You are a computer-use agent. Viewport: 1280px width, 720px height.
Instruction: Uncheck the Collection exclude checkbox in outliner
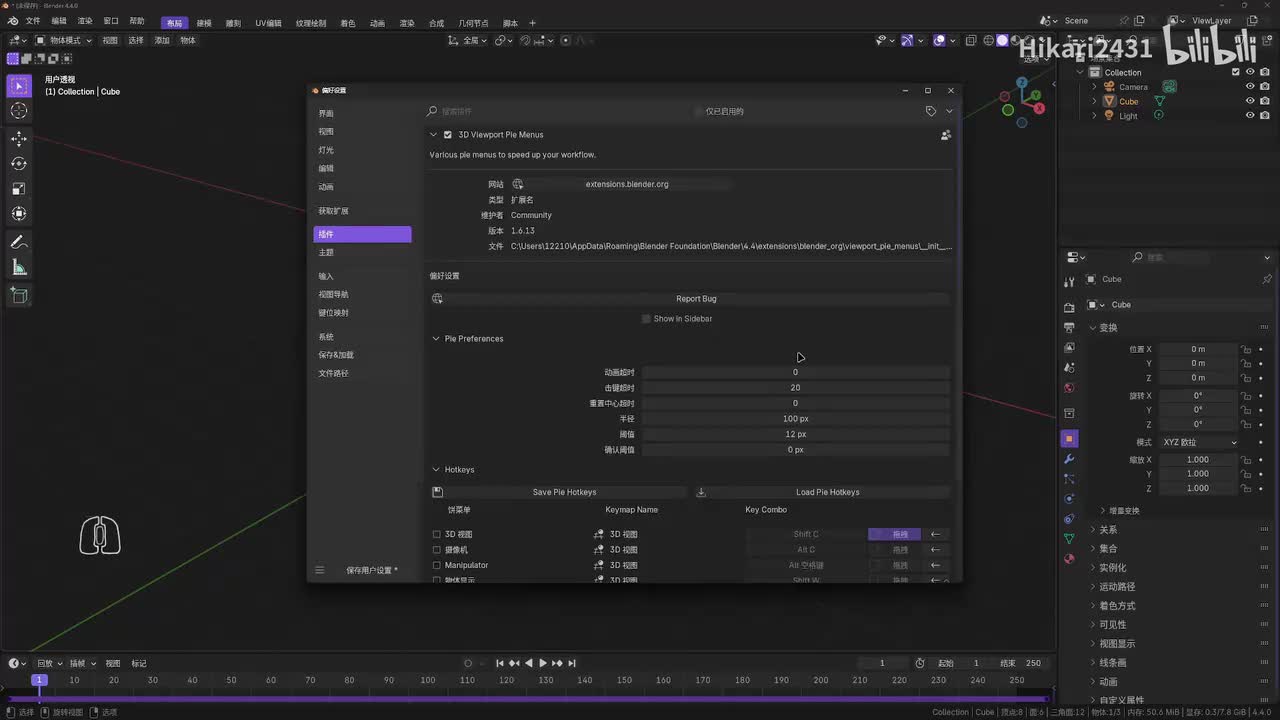(x=1236, y=72)
